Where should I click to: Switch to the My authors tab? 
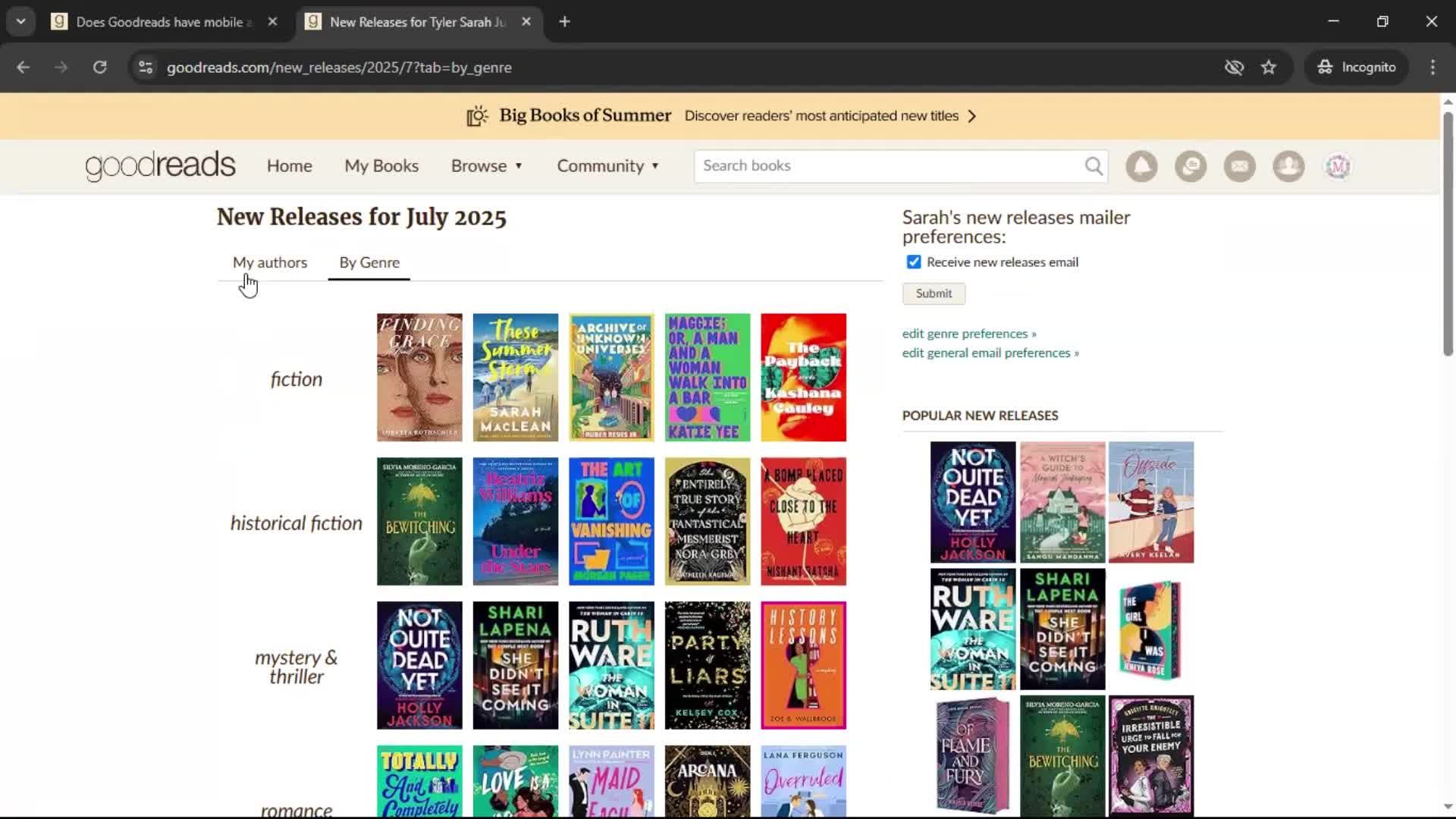pos(270,262)
